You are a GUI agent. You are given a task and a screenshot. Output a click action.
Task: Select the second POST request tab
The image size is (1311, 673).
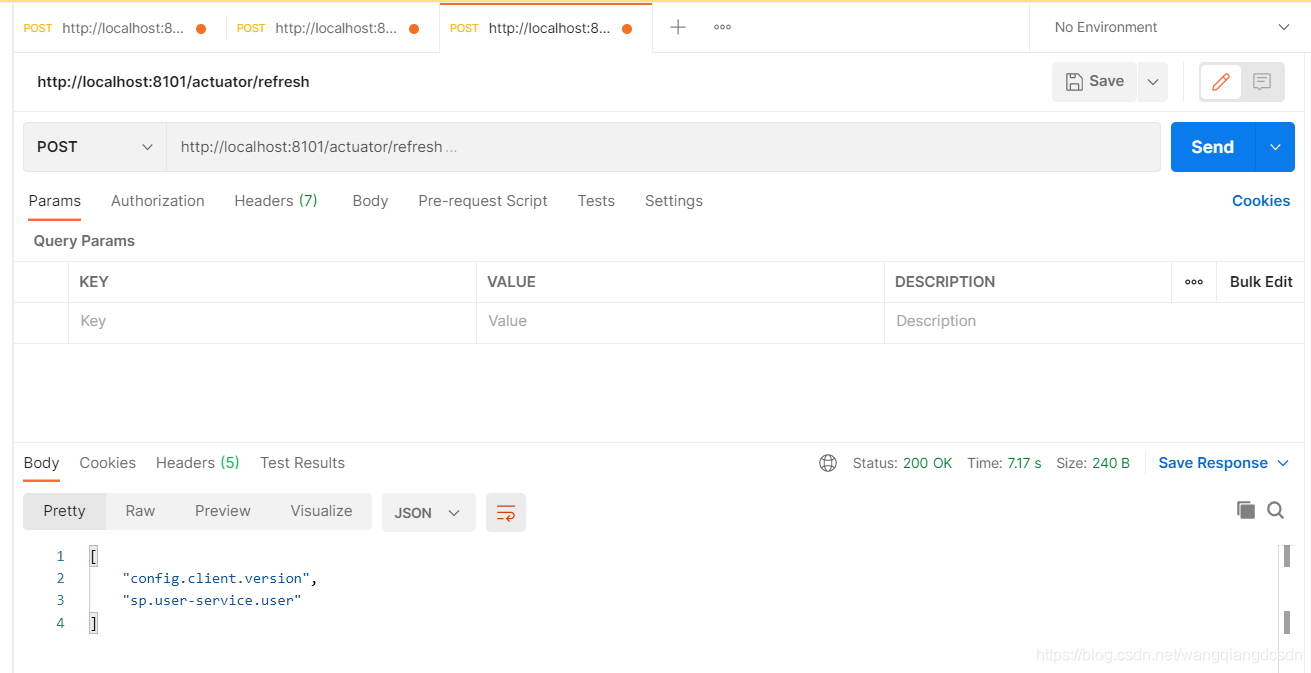[x=332, y=28]
